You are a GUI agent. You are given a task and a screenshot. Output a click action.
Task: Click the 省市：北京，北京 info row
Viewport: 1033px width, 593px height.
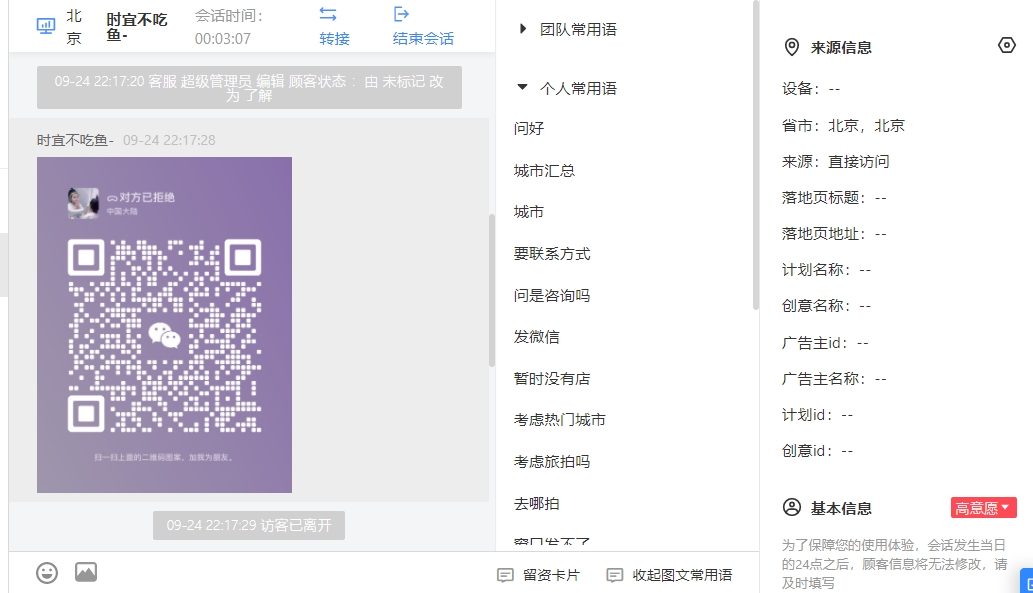click(843, 125)
